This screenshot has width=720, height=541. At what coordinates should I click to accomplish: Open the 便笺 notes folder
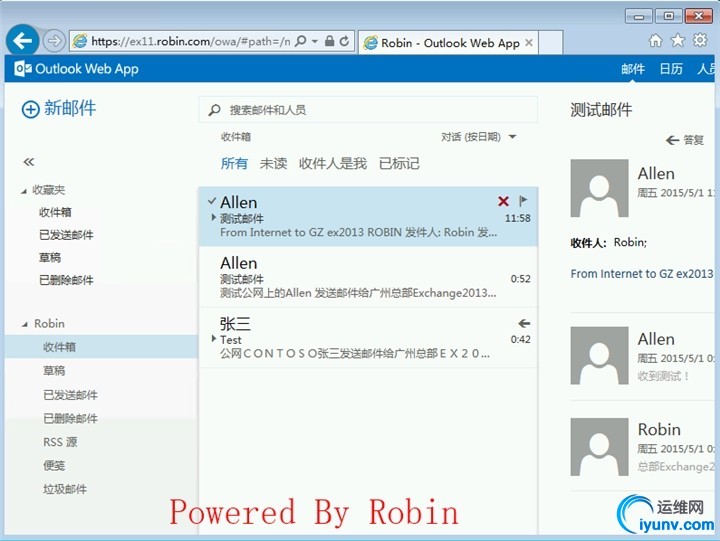(54, 465)
